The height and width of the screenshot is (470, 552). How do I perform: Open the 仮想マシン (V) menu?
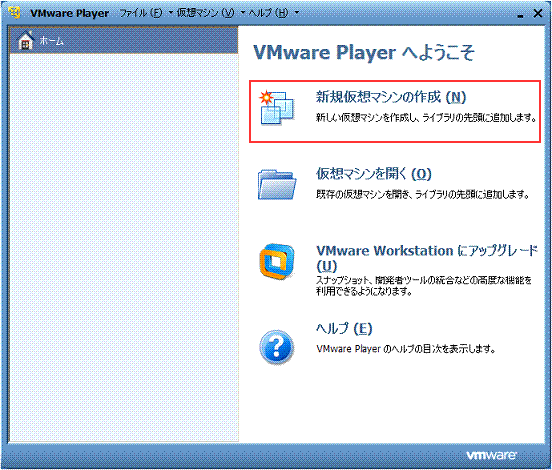(x=206, y=13)
